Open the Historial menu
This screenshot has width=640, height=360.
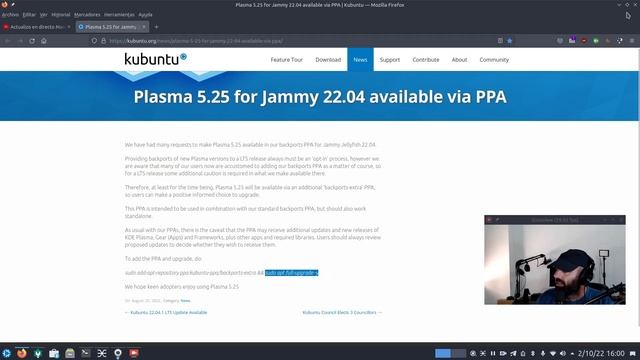[x=61, y=15]
